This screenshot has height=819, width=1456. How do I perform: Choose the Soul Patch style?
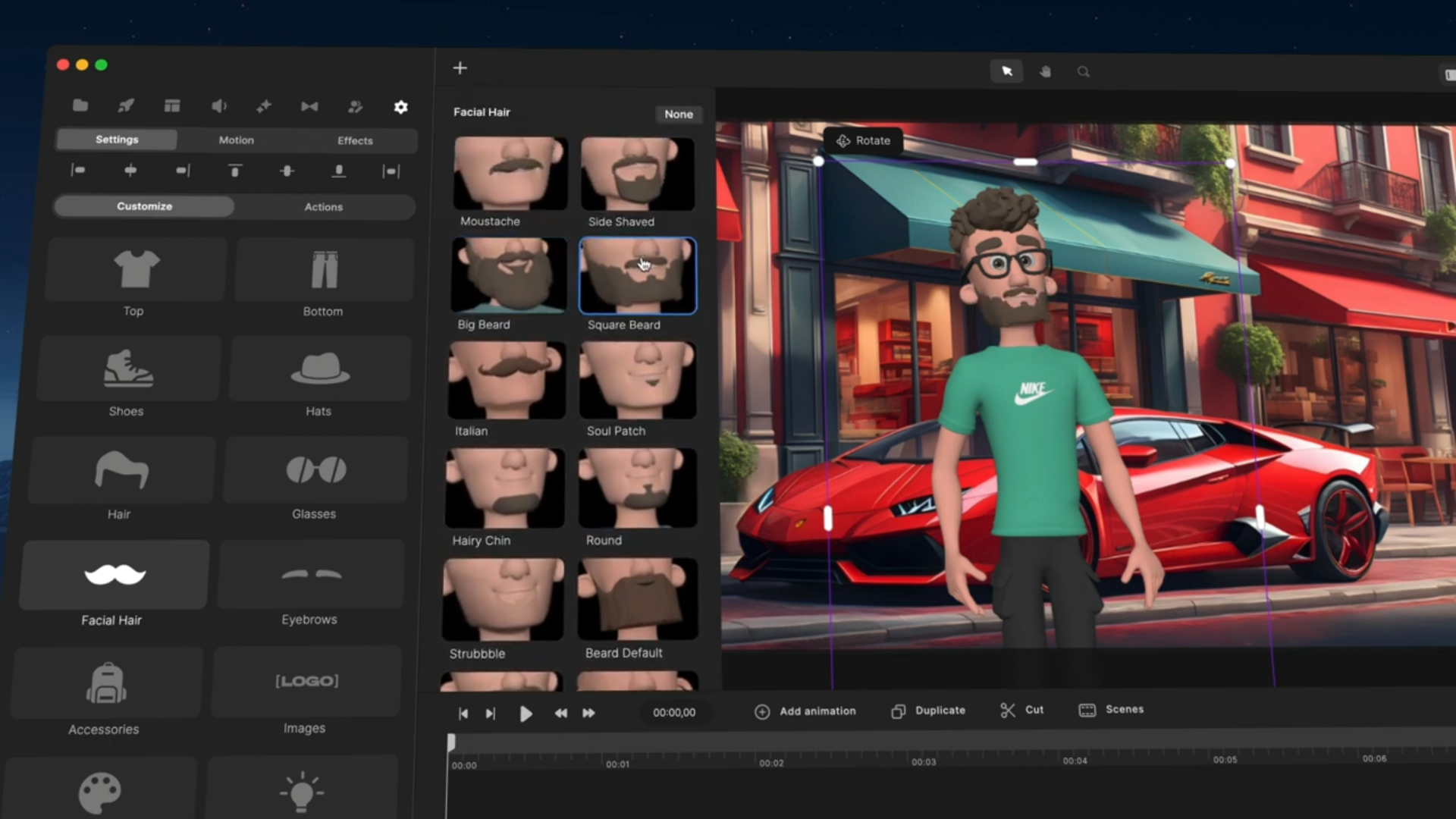(638, 380)
